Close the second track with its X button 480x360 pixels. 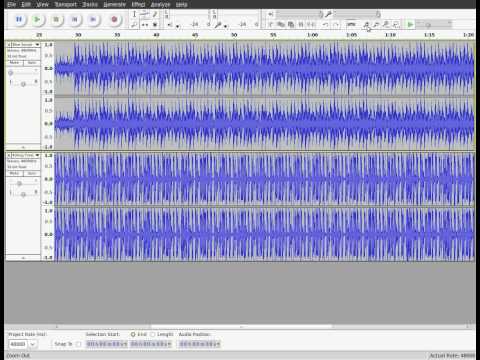tap(9, 155)
